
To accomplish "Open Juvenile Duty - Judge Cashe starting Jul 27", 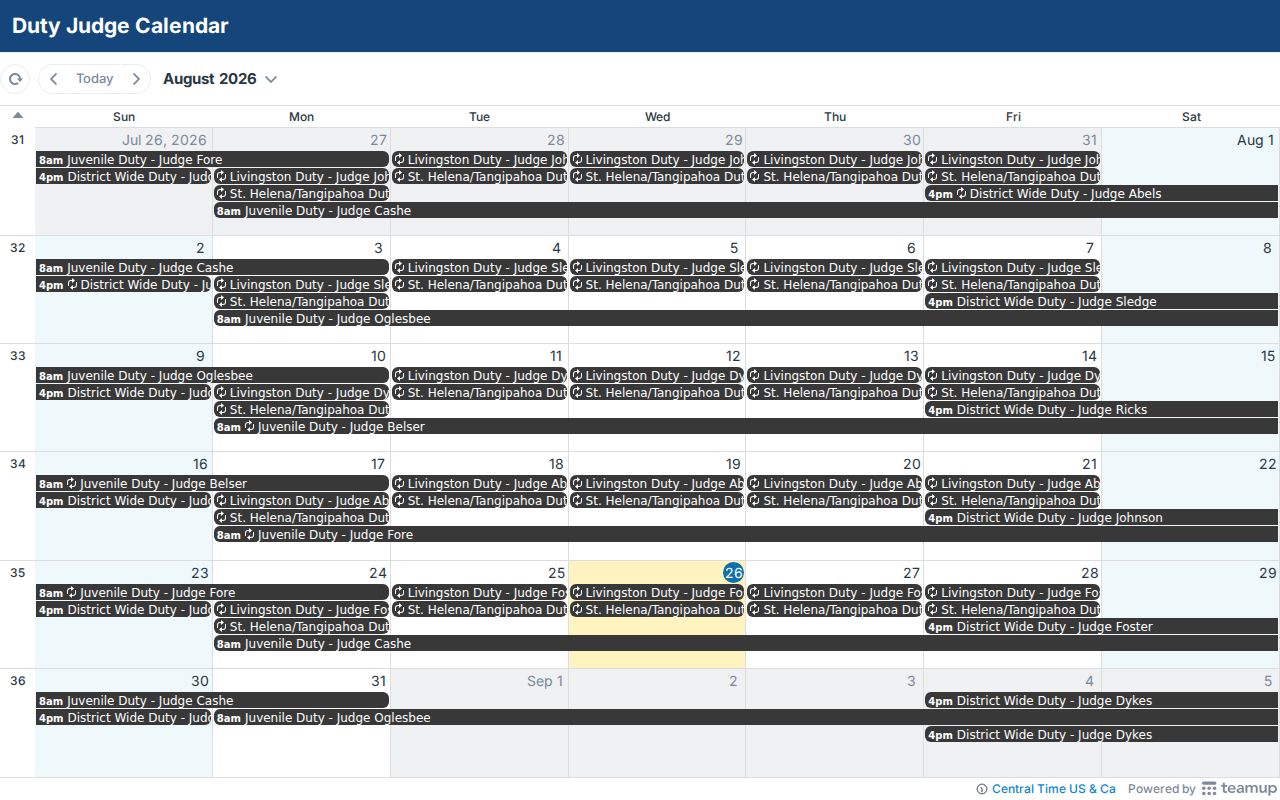I will click(746, 211).
